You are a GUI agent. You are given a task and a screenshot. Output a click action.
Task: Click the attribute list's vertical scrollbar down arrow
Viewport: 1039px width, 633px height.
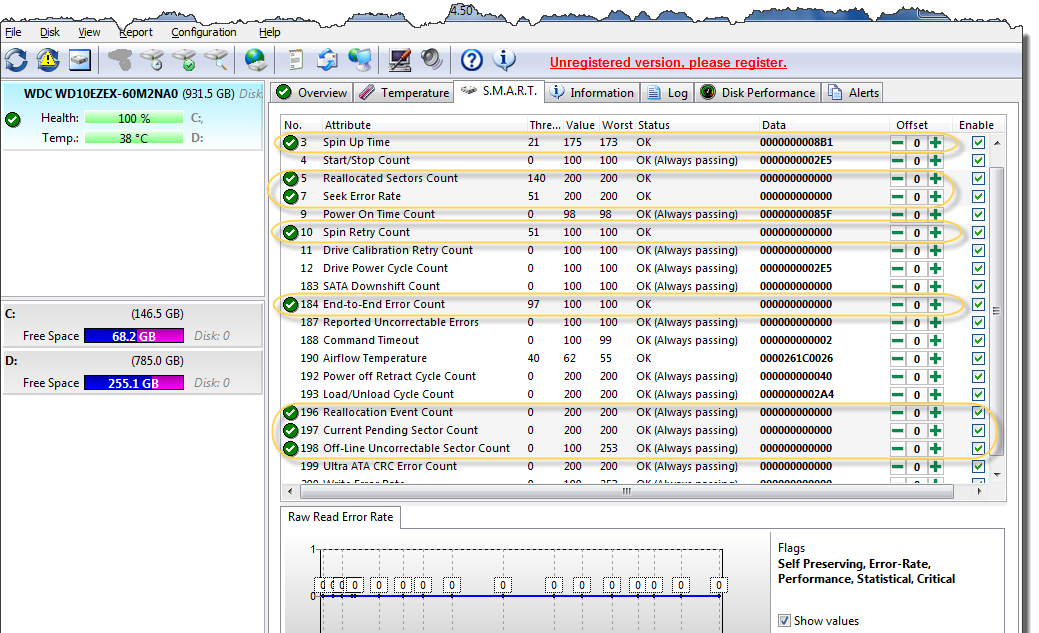997,473
